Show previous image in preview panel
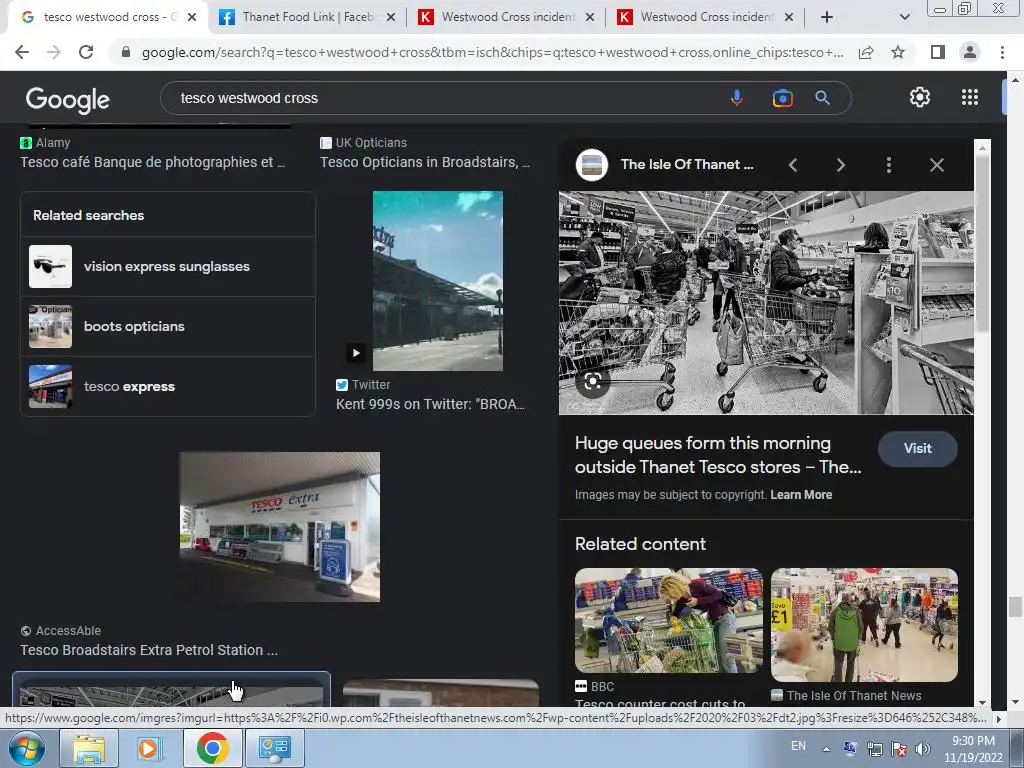This screenshot has height=768, width=1024. 793,165
